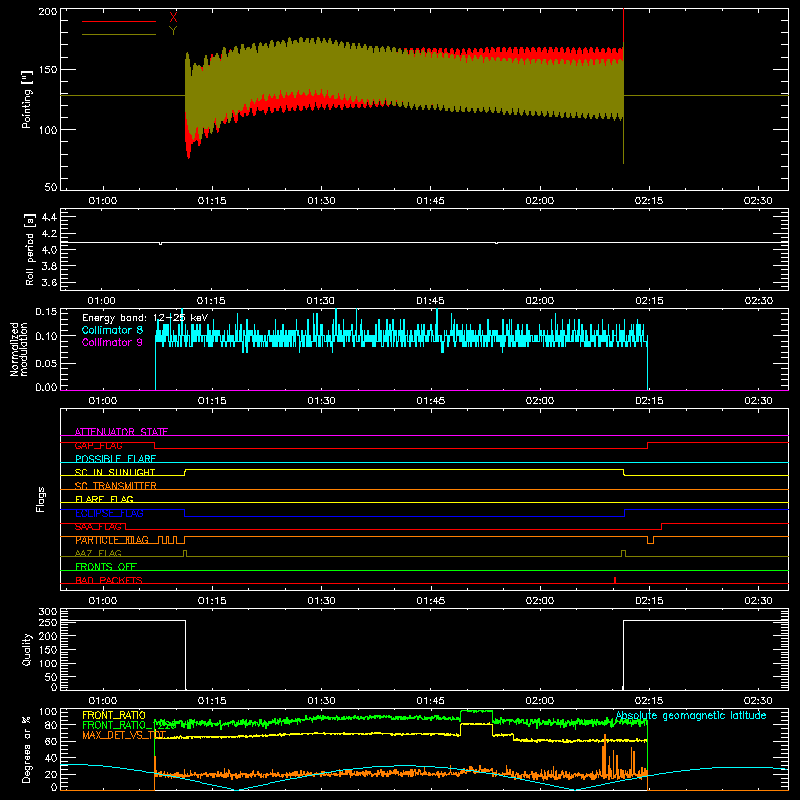Click the Roll period axis title

pyautogui.click(x=29, y=249)
